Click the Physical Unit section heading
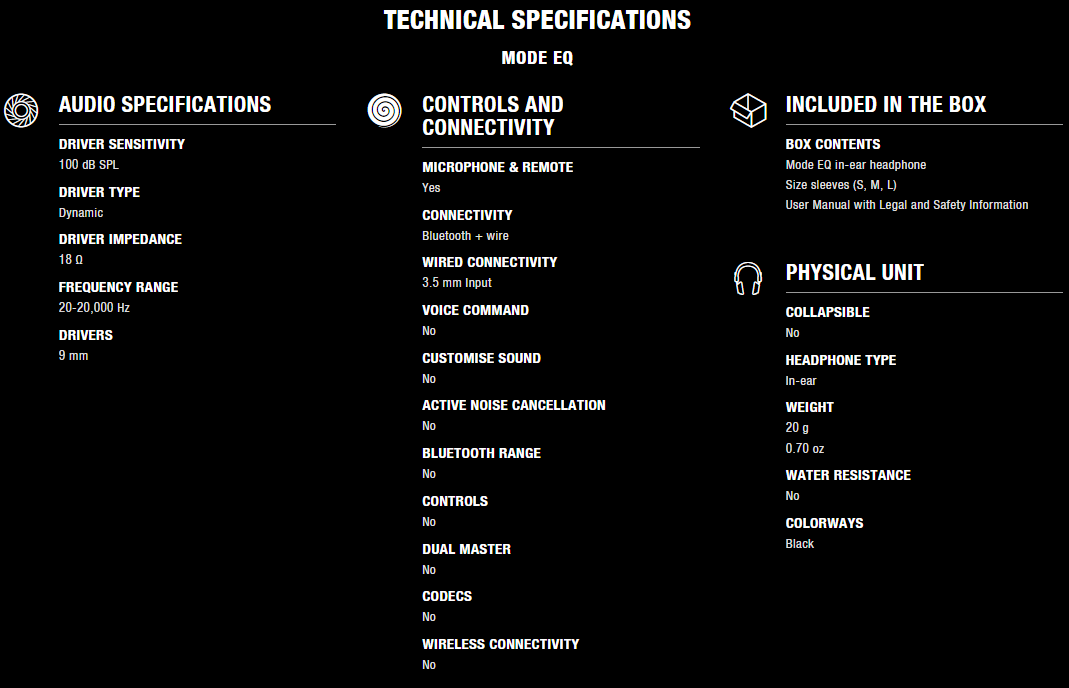This screenshot has height=688, width=1069. (855, 272)
